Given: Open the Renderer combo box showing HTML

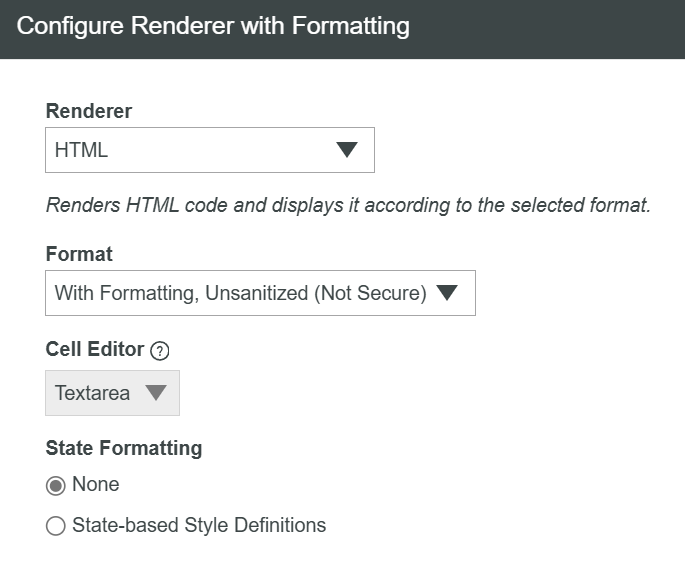Looking at the screenshot, I should click(x=200, y=150).
